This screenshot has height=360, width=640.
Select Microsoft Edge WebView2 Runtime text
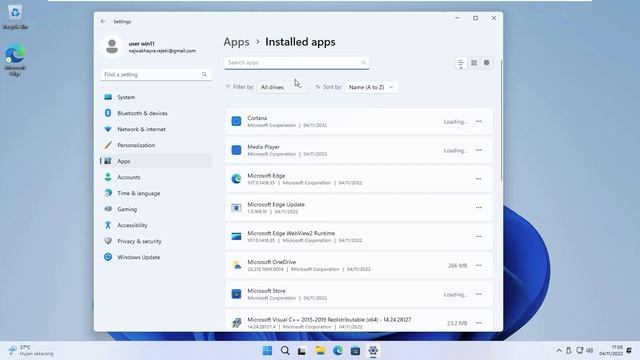click(x=291, y=233)
